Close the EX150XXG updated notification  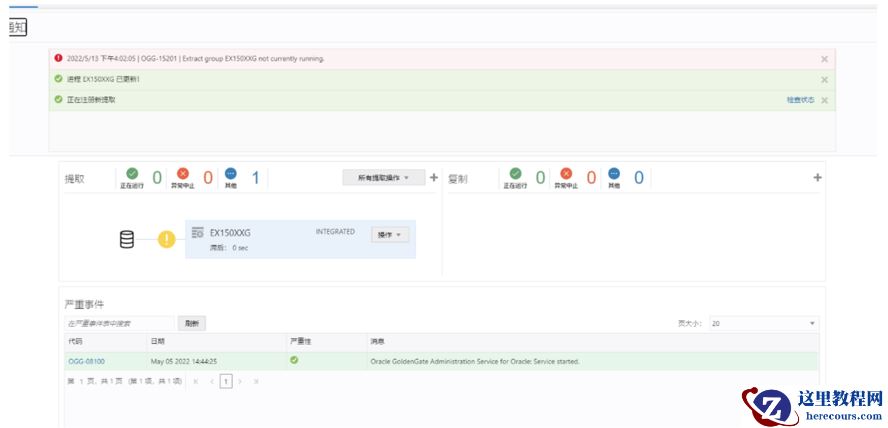(824, 80)
